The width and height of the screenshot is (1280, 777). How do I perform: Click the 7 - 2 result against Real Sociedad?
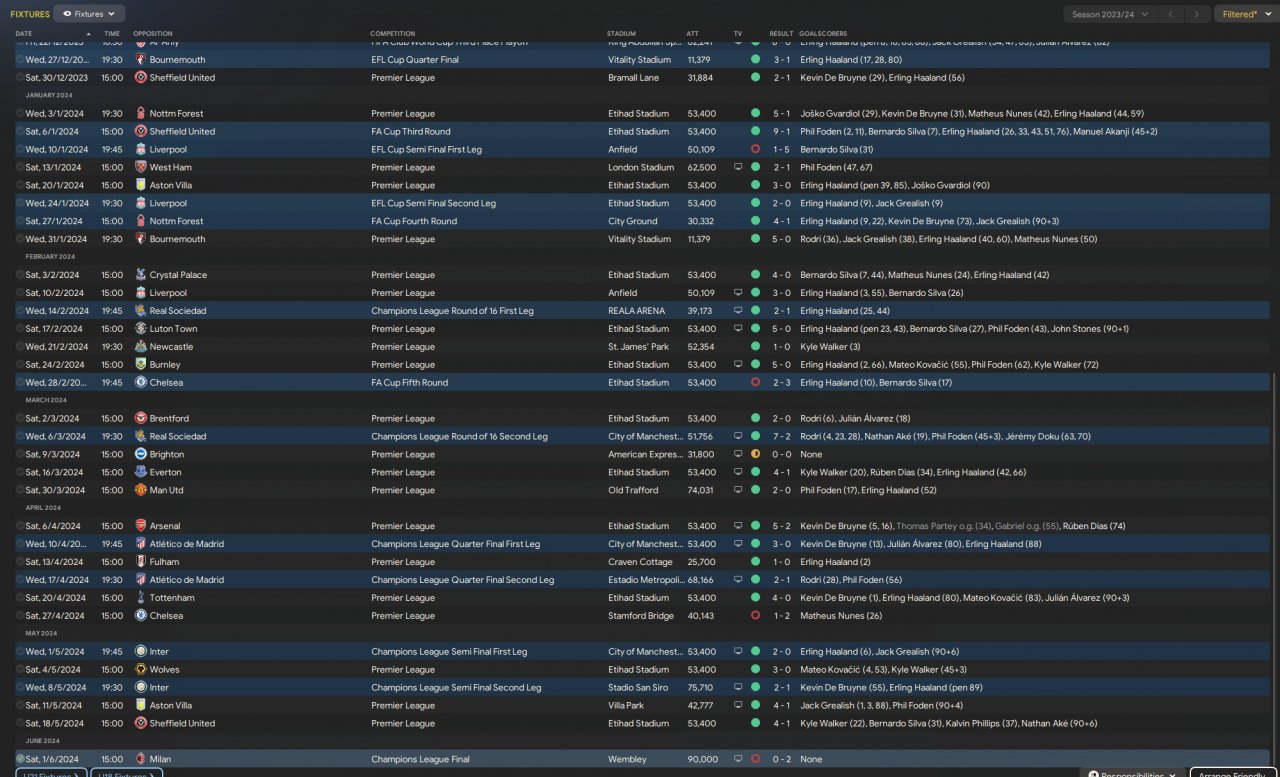781,437
